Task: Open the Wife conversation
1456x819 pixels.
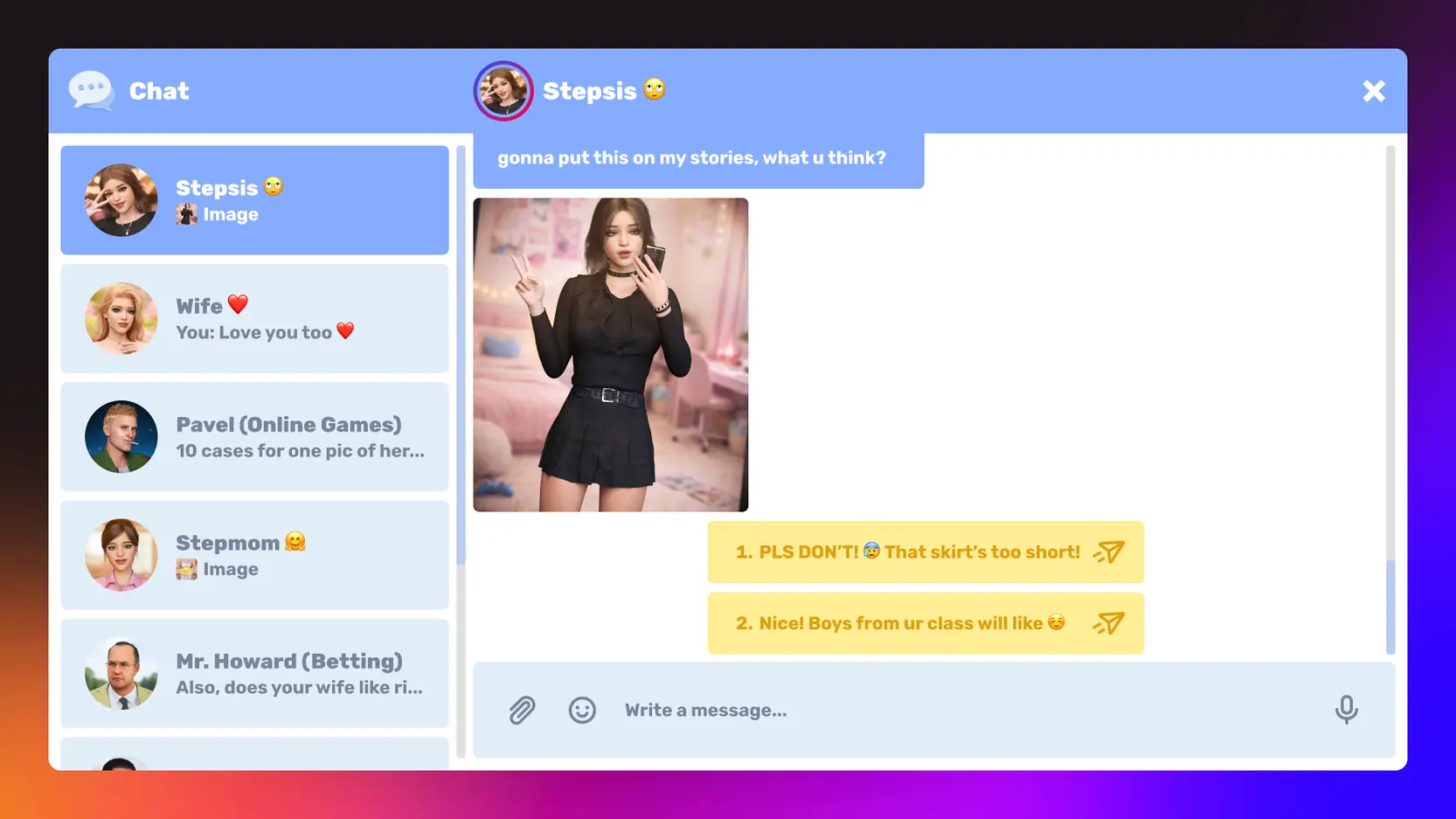Action: tap(254, 319)
